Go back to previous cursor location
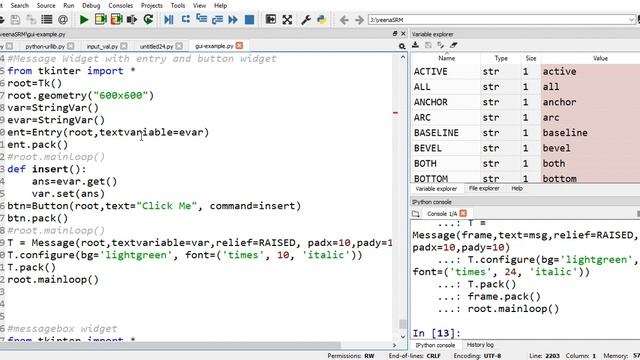 344,20
